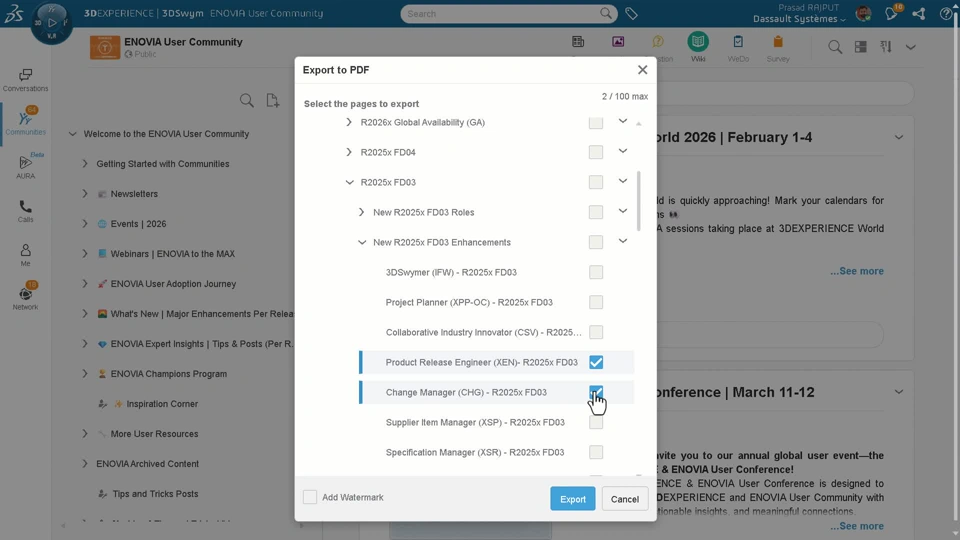Click See more under Conference post
Image resolution: width=960 pixels, height=540 pixels.
857,526
